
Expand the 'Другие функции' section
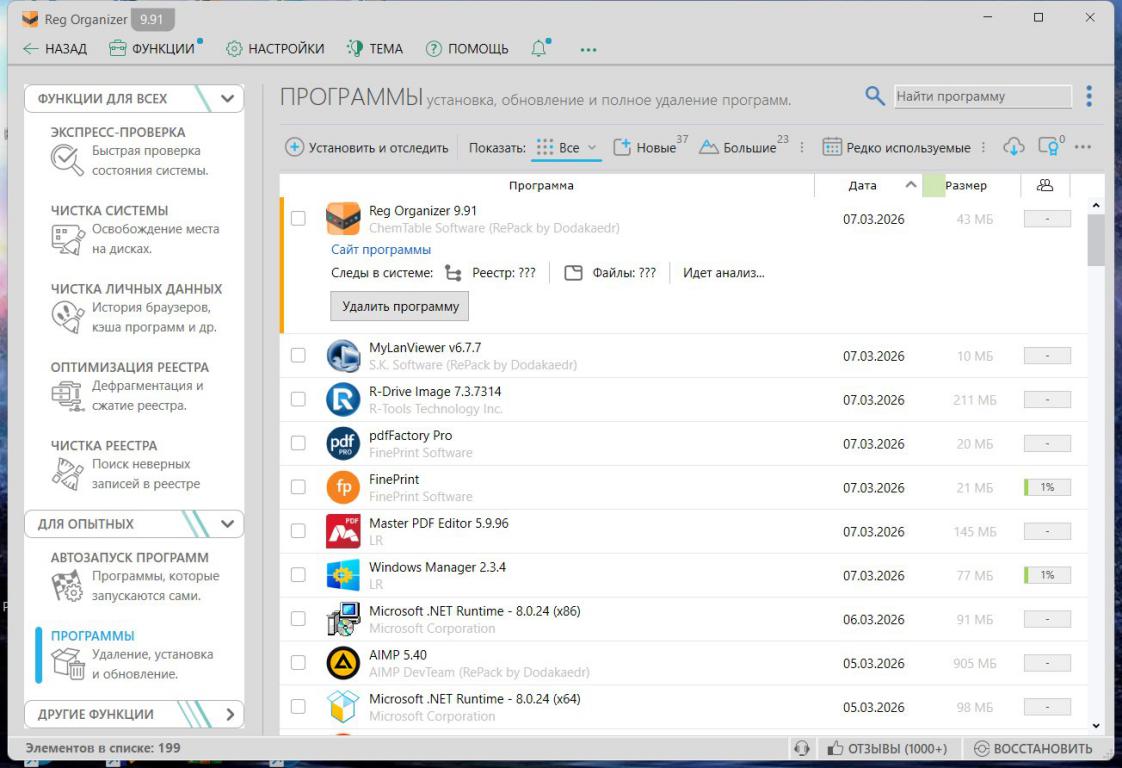tap(229, 714)
